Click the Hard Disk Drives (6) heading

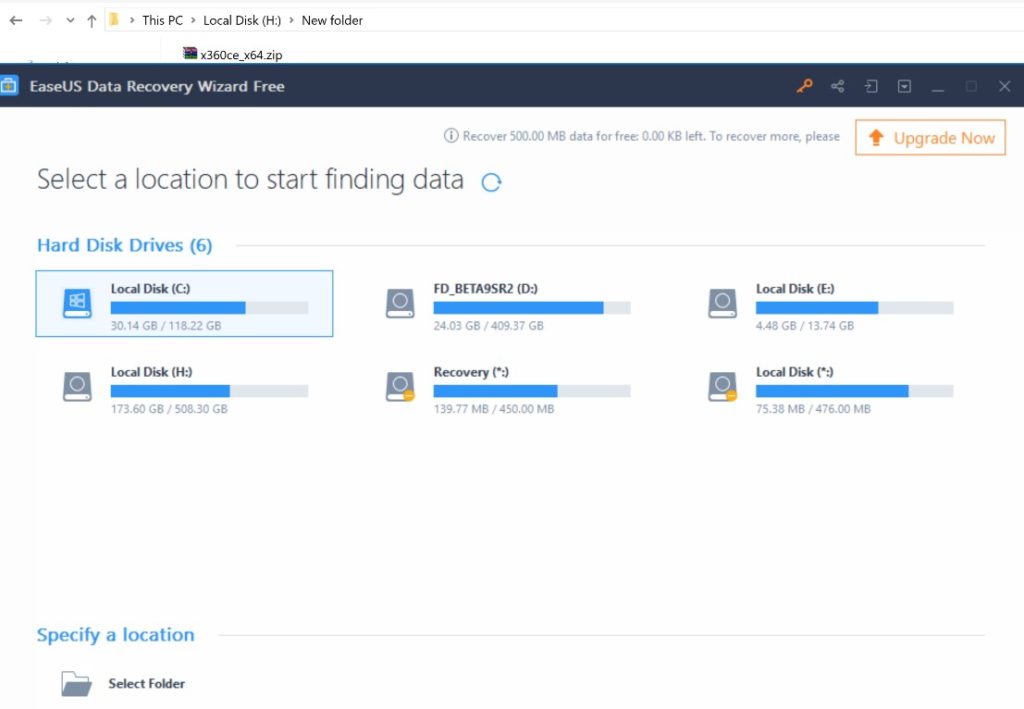125,245
